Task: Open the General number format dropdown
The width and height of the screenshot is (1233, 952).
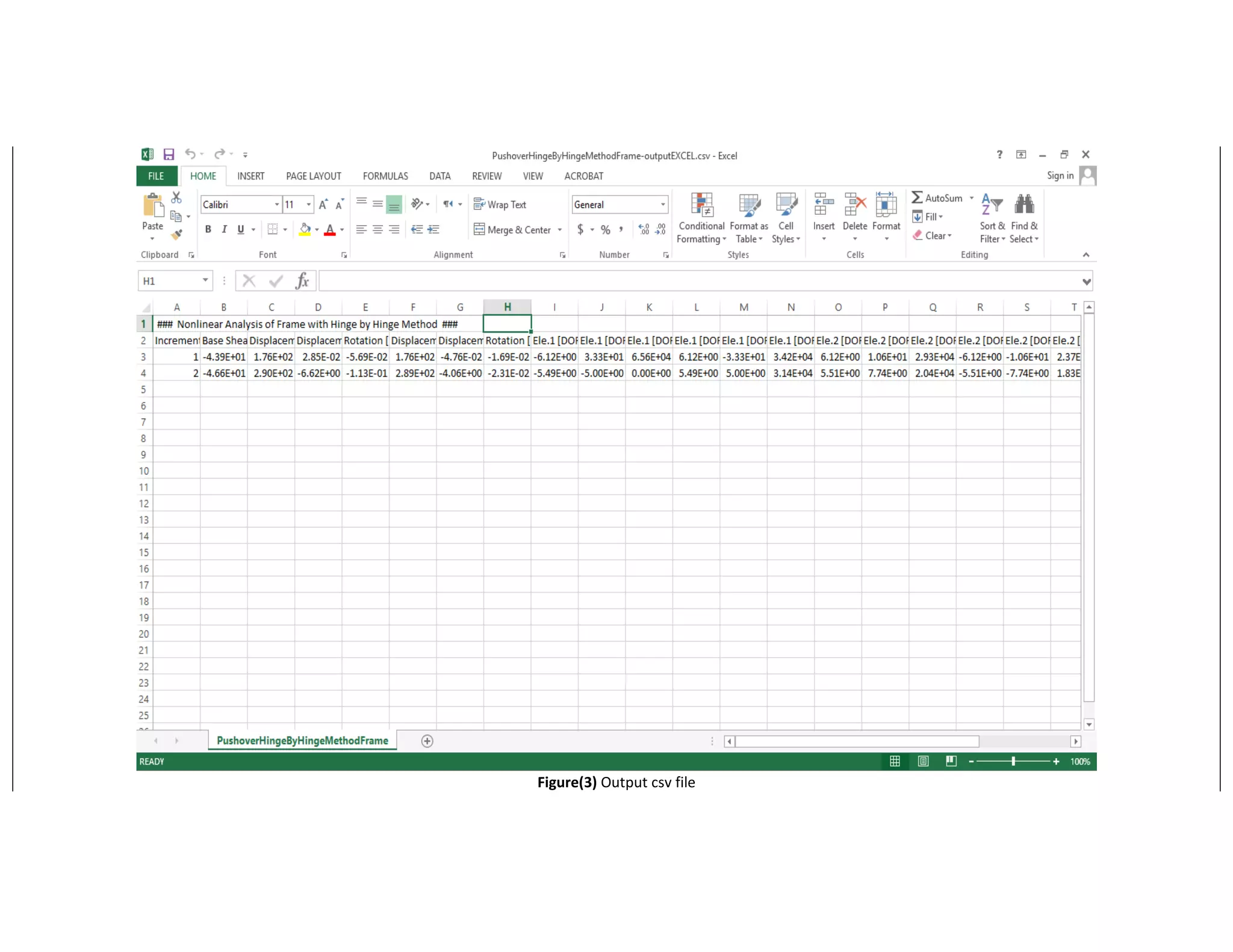Action: tap(663, 205)
